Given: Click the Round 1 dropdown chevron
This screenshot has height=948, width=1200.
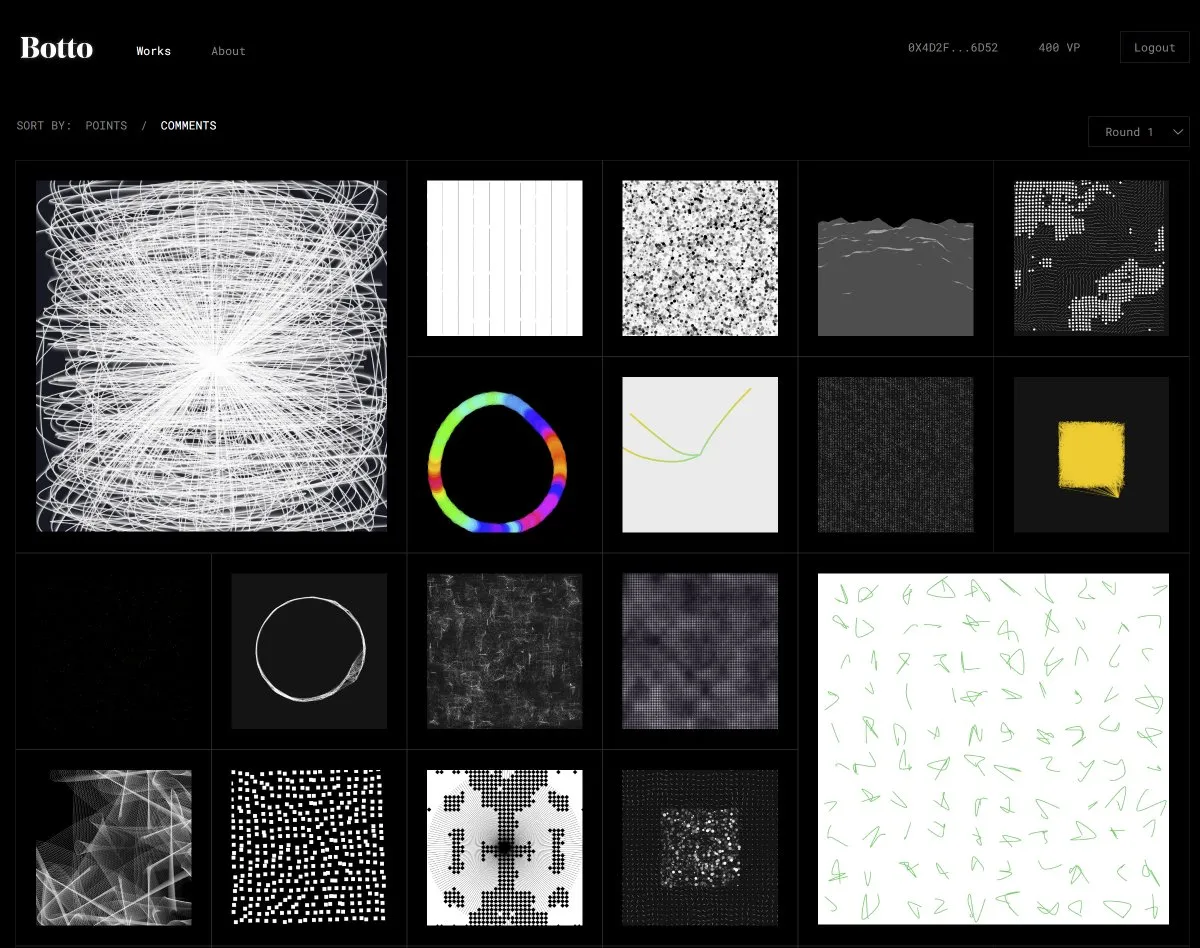Looking at the screenshot, I should 1176,132.
